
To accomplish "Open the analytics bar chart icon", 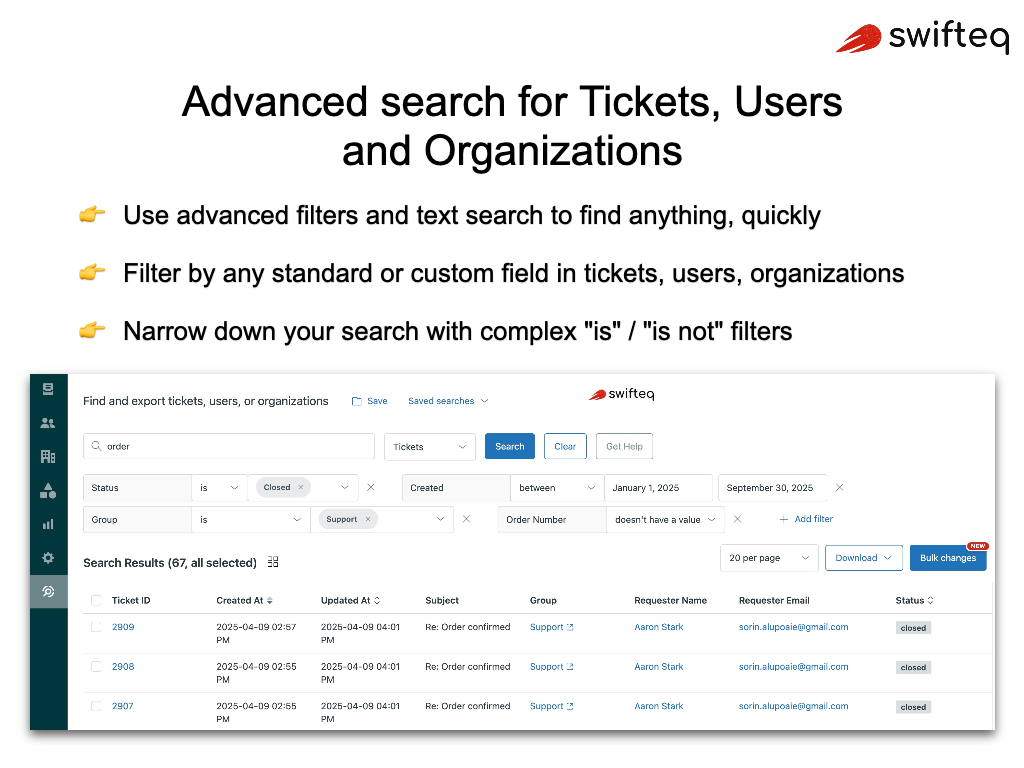I will click(48, 523).
